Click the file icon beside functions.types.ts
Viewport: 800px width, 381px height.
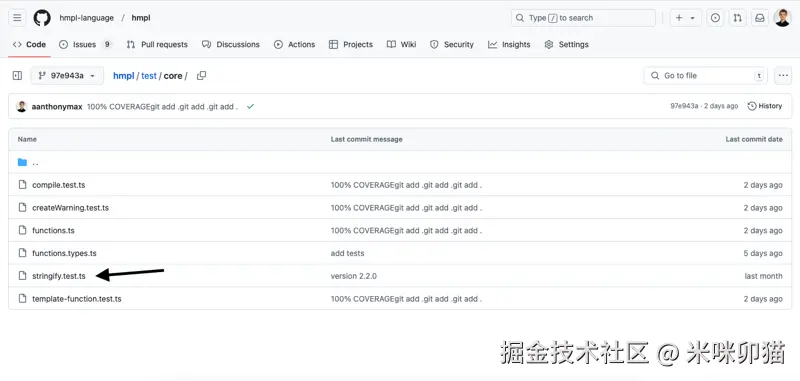coord(22,253)
